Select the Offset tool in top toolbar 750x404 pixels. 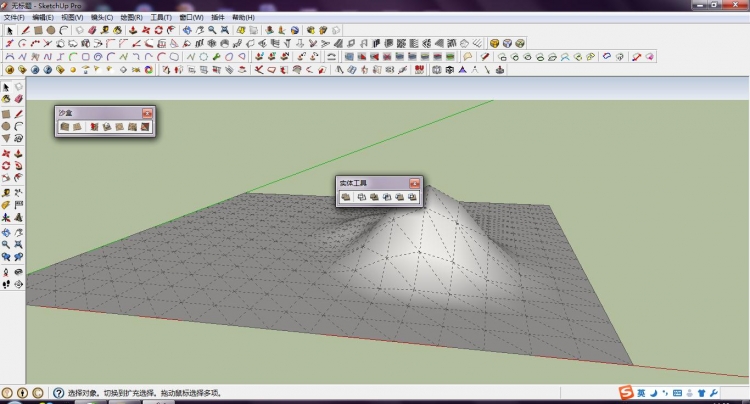pos(171,30)
